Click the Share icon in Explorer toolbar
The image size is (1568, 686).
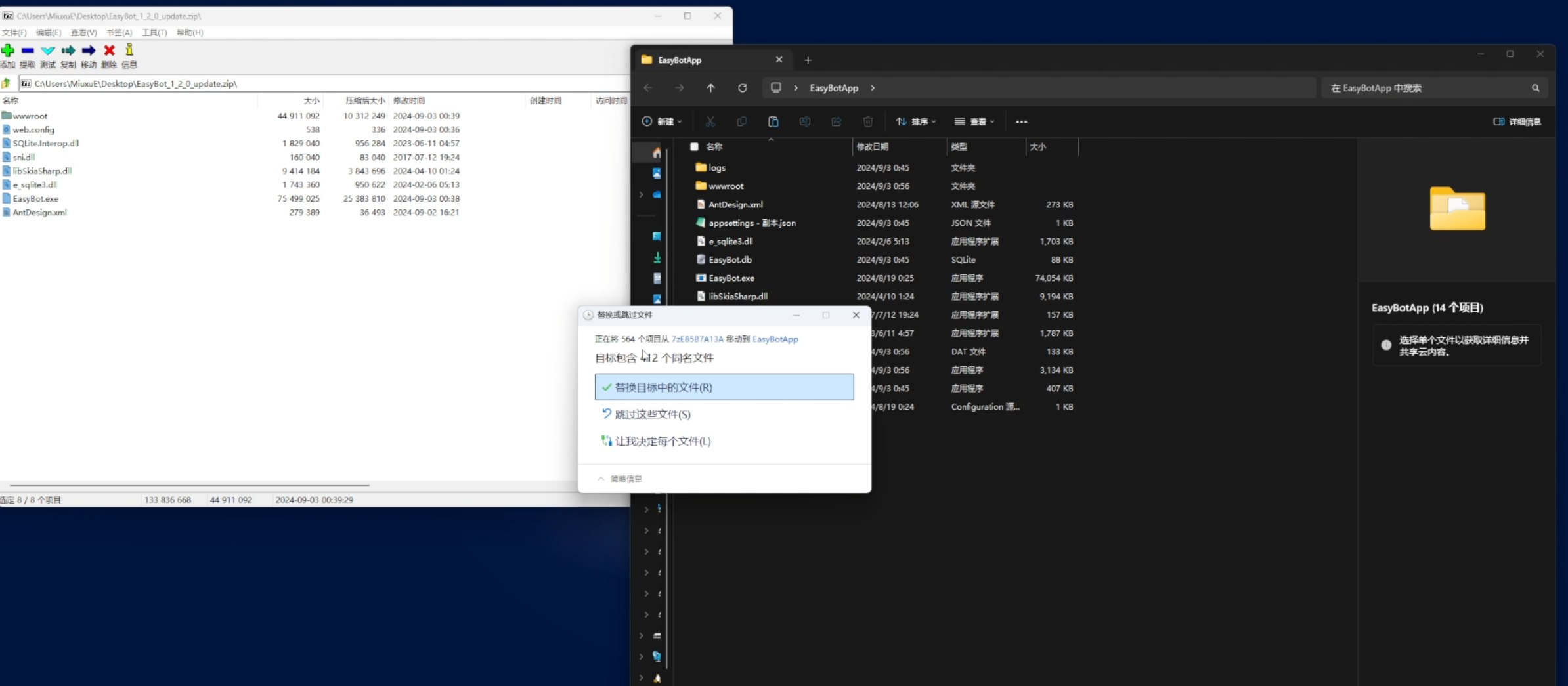click(837, 121)
